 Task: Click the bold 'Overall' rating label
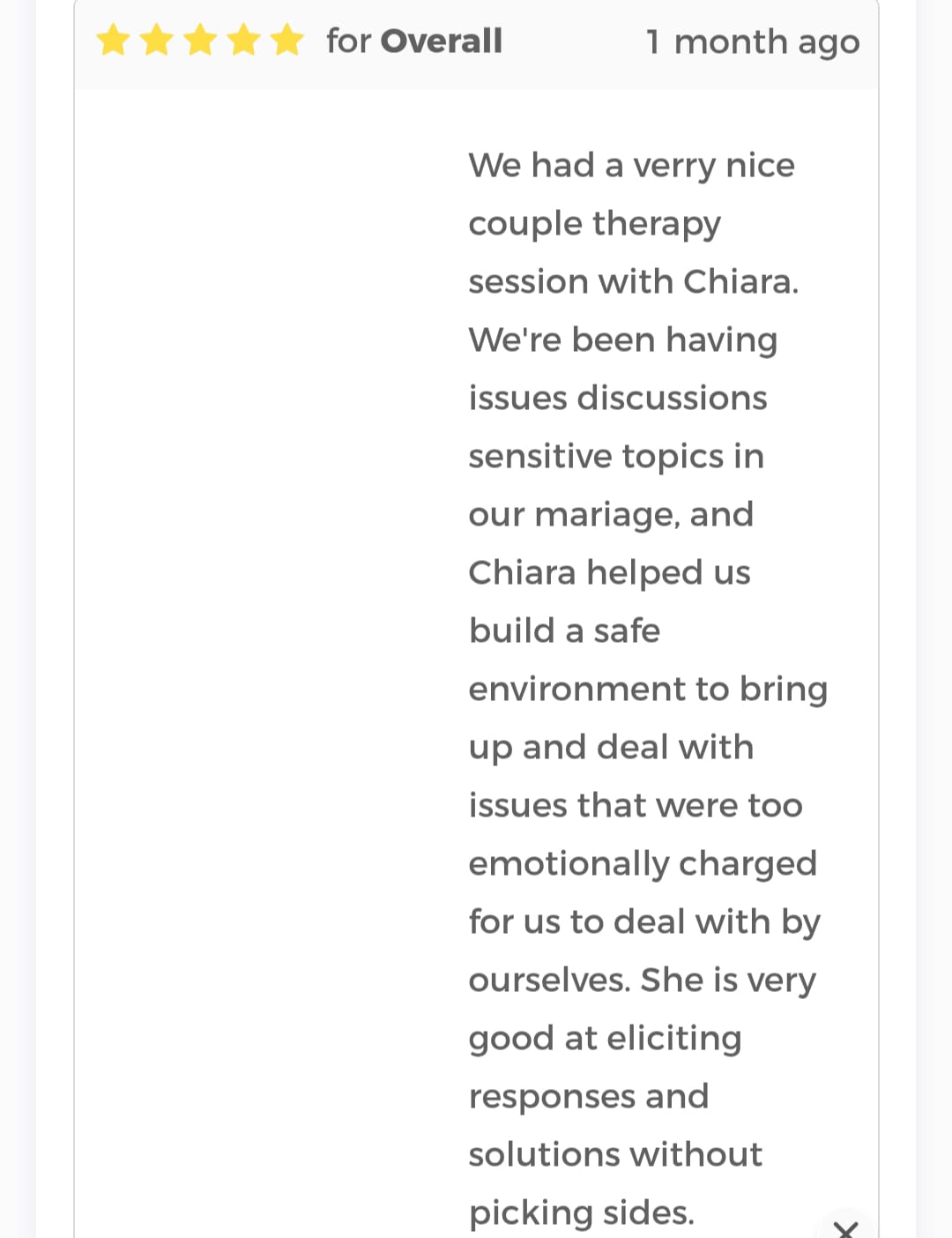click(x=442, y=41)
